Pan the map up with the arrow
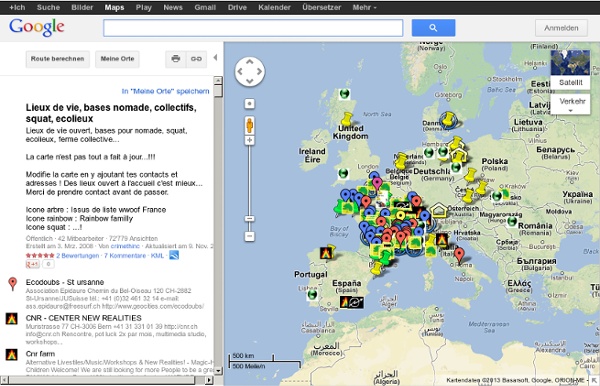The image size is (600, 386). coord(249,61)
